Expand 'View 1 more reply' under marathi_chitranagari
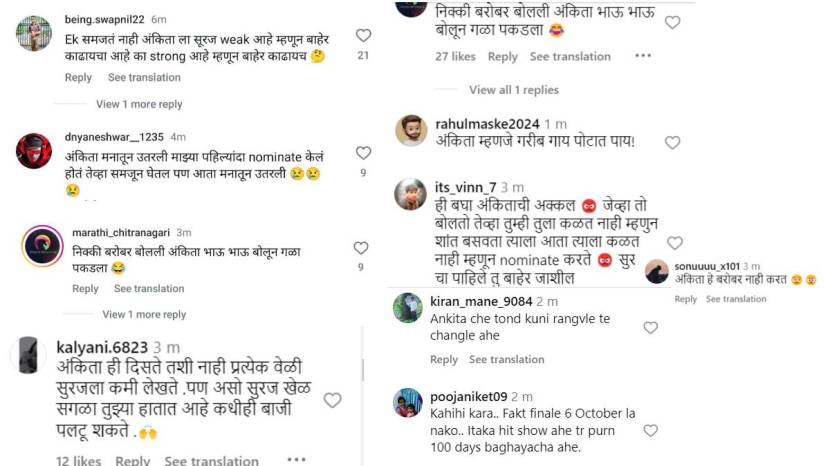Viewport: 830px width, 466px height. point(144,314)
